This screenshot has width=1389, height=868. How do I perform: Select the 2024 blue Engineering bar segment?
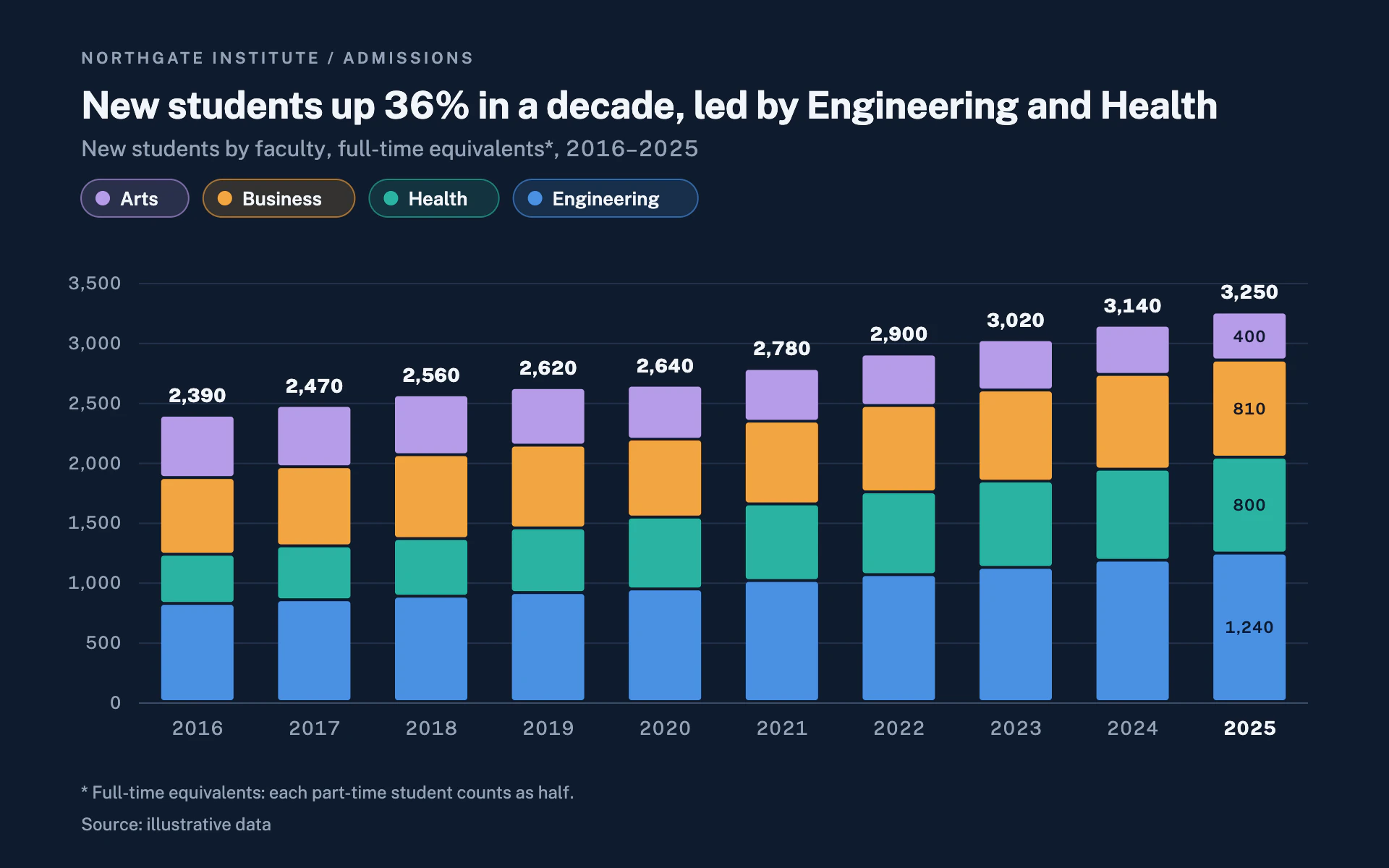click(1132, 631)
